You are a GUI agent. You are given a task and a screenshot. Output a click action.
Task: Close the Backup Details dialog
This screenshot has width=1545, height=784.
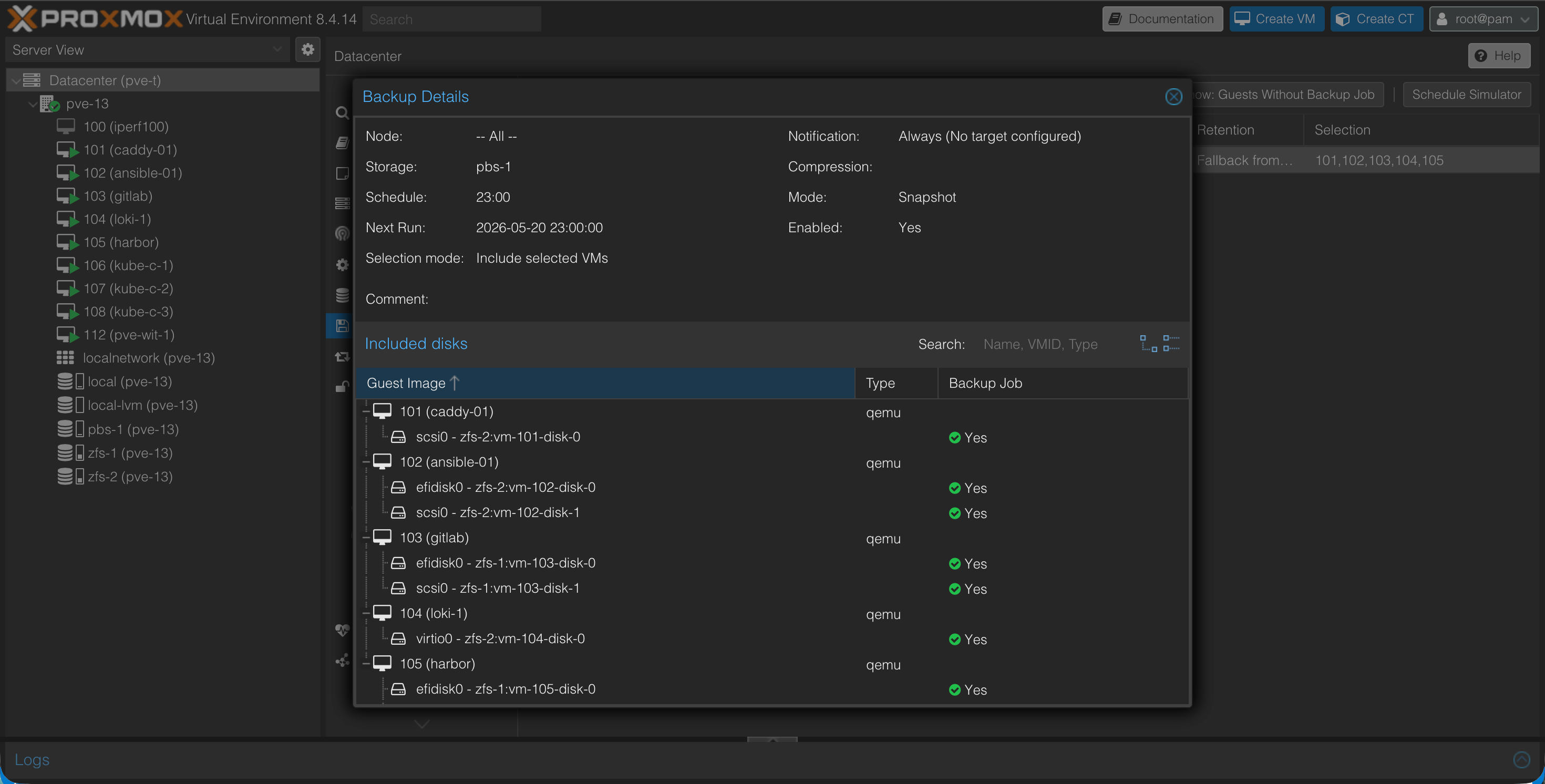tap(1173, 97)
